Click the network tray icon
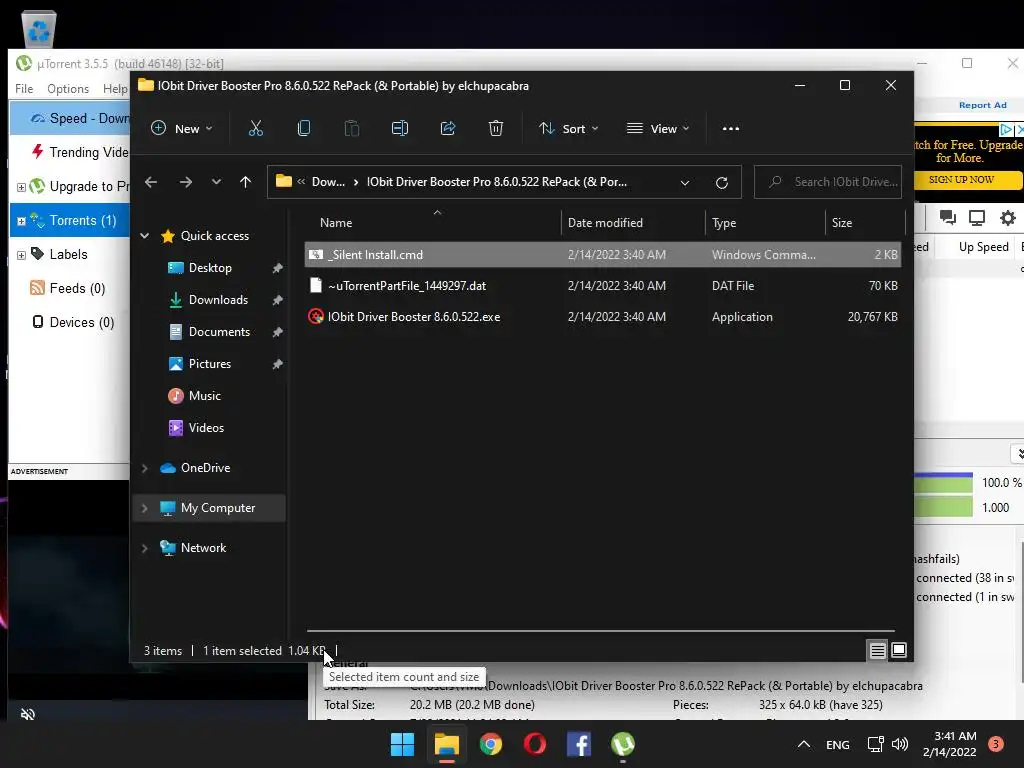The width and height of the screenshot is (1024, 768). pyautogui.click(x=875, y=744)
